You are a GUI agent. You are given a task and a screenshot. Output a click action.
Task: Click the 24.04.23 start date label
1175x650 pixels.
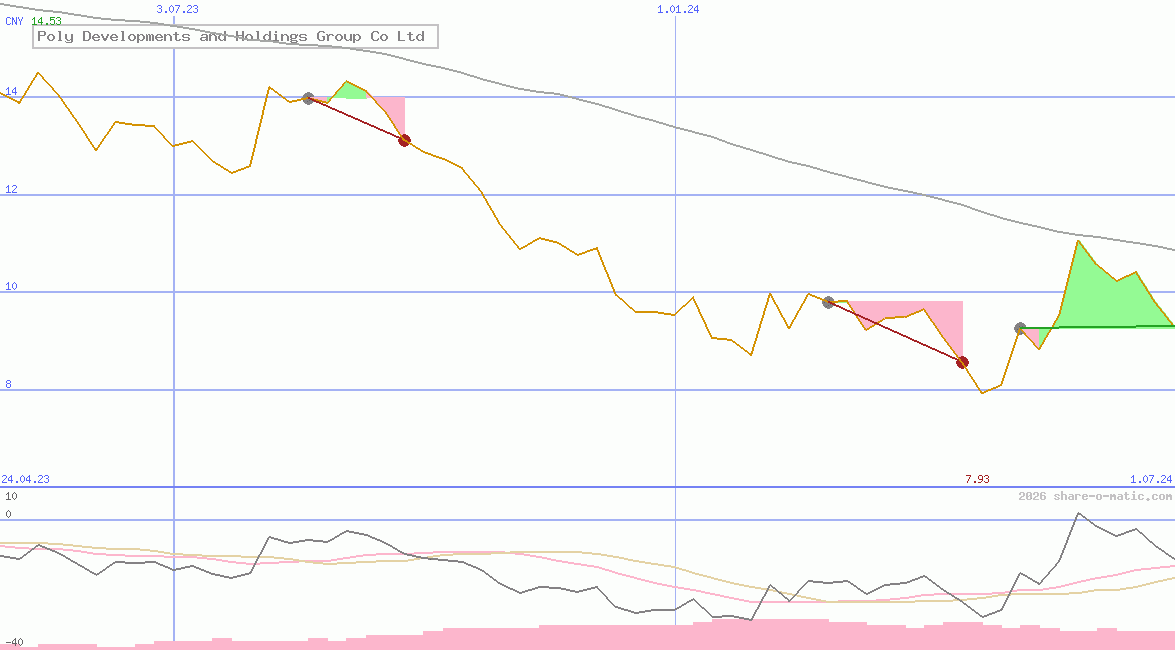26,479
